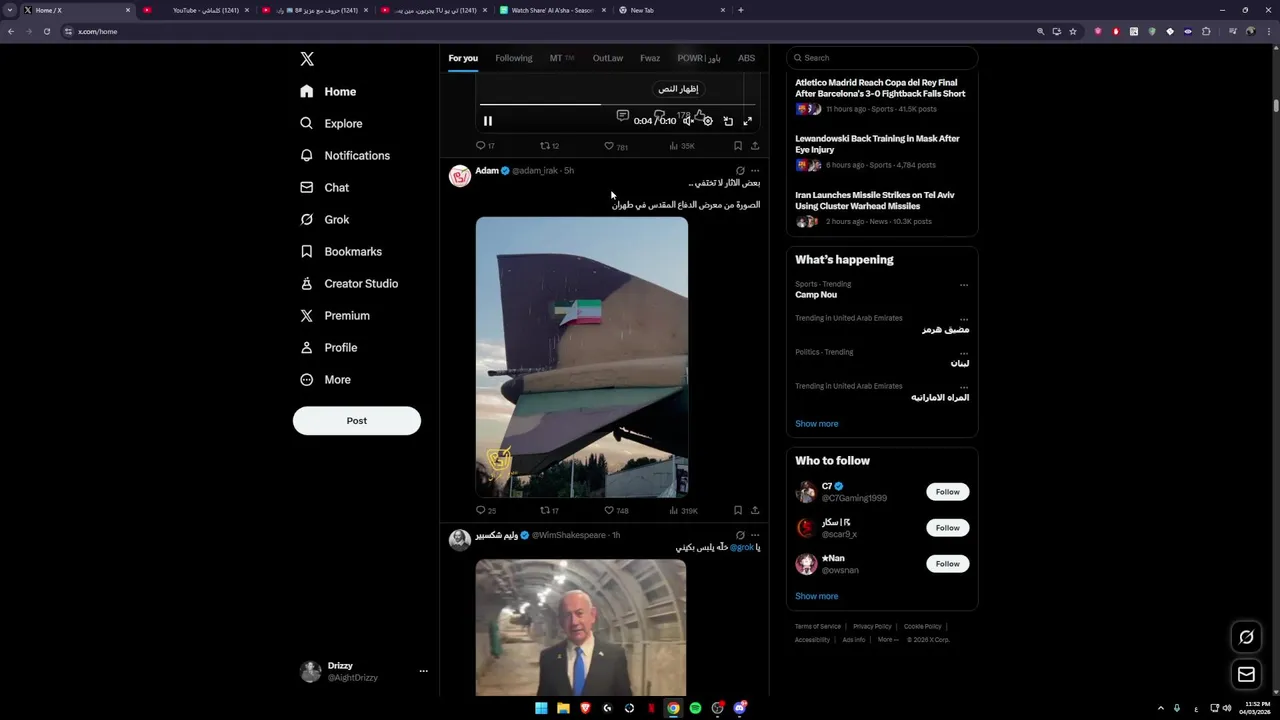Click the Search input field
The image size is (1280, 720).
click(x=882, y=58)
